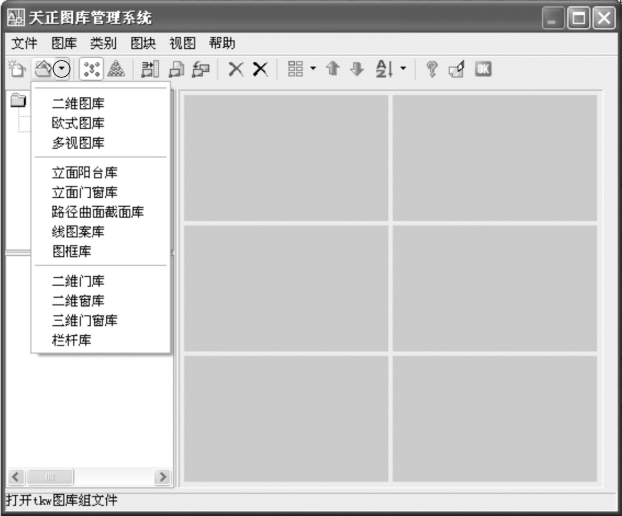
Task: Select the bottom-left preview cell
Action: pos(286,419)
